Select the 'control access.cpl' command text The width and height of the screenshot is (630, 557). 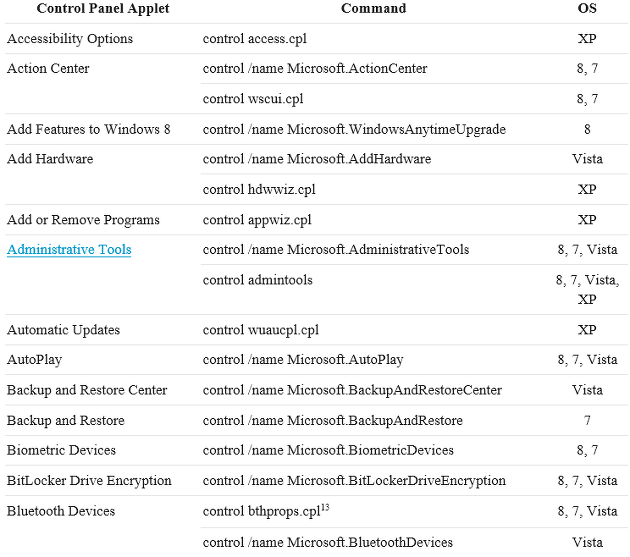tap(255, 39)
